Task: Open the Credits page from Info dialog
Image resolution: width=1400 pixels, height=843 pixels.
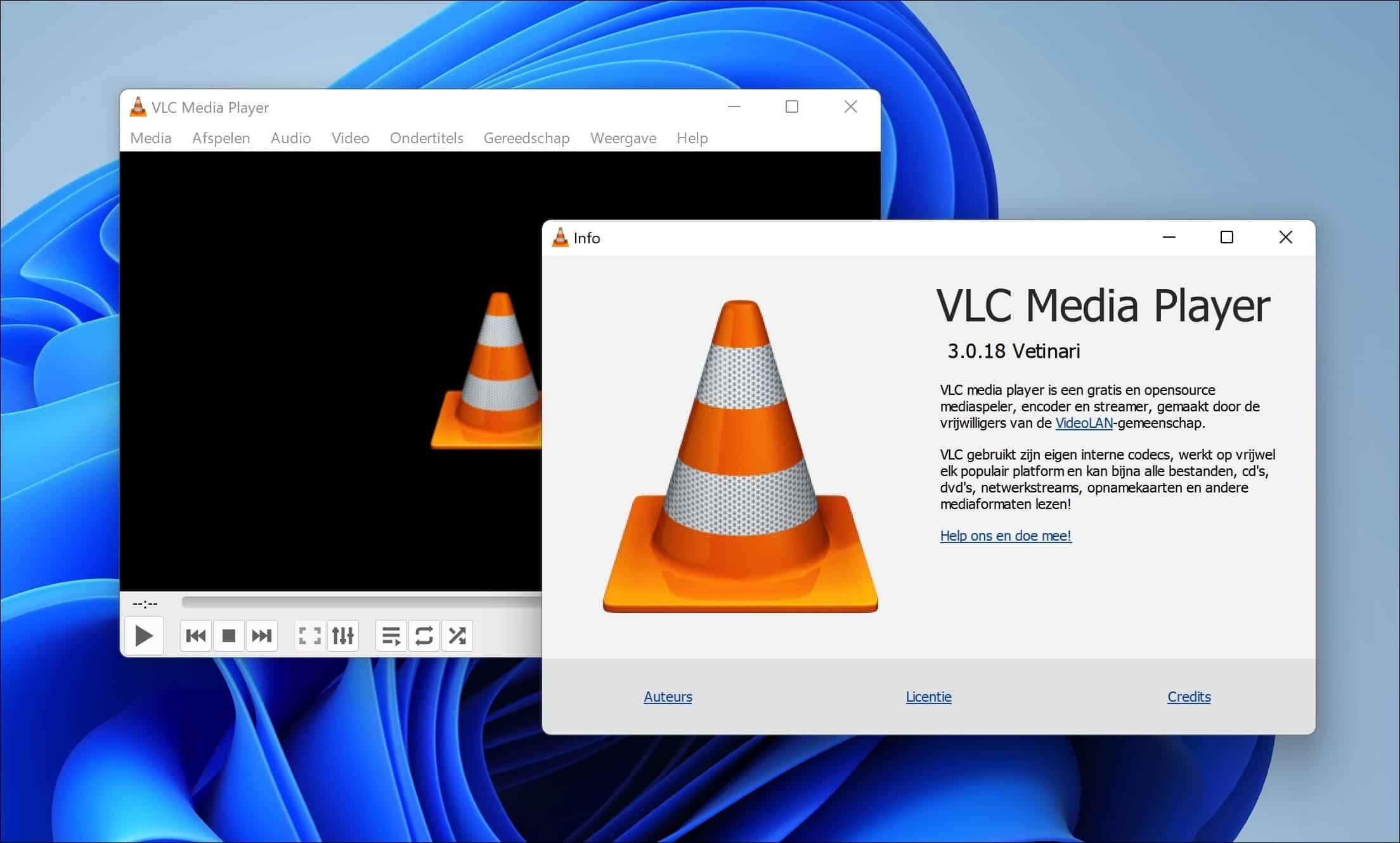Action: click(1188, 697)
